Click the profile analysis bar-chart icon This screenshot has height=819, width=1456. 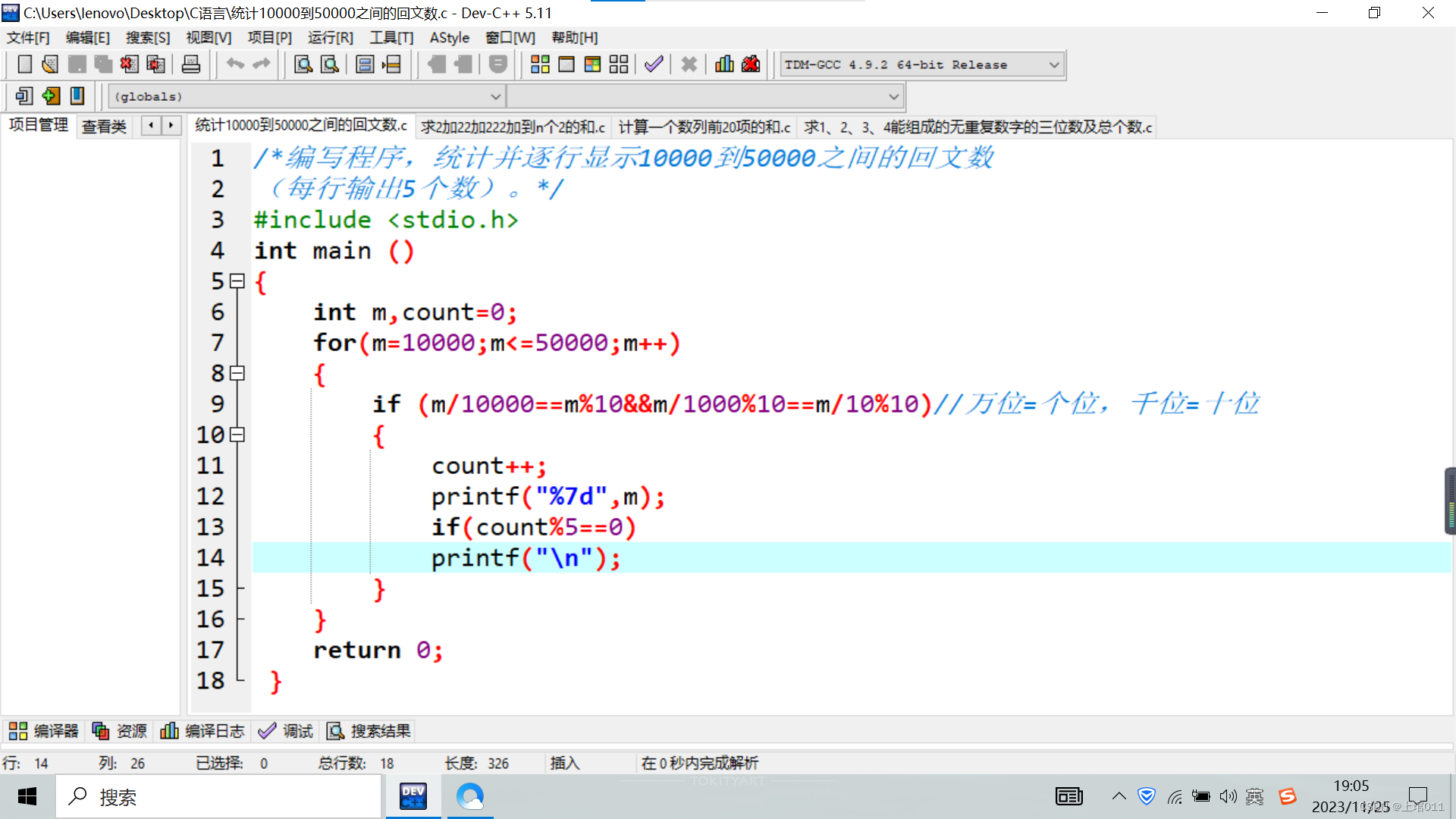(x=724, y=64)
